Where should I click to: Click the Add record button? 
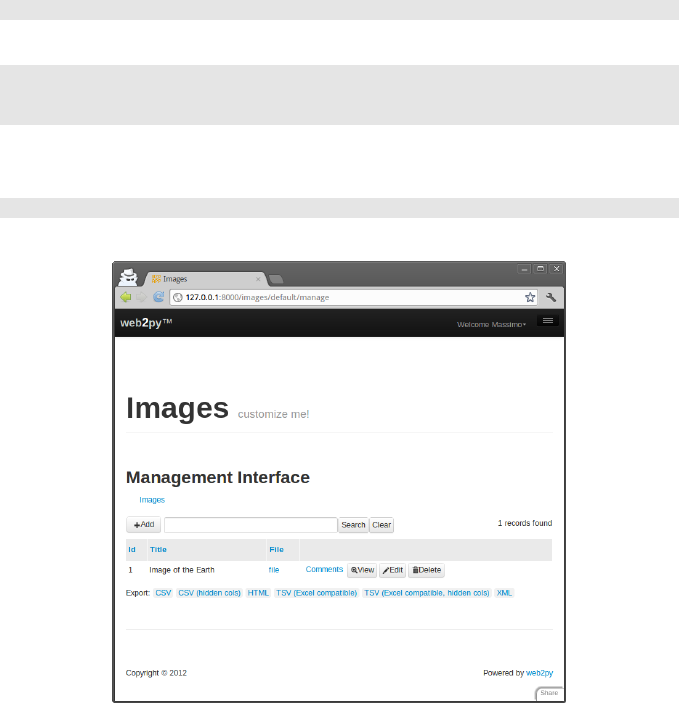[144, 525]
